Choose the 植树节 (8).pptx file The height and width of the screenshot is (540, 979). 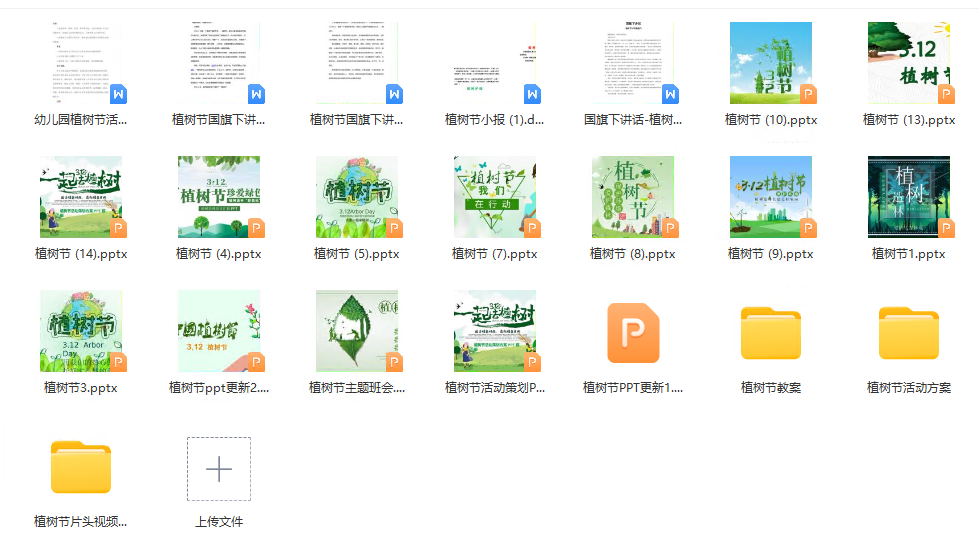632,197
